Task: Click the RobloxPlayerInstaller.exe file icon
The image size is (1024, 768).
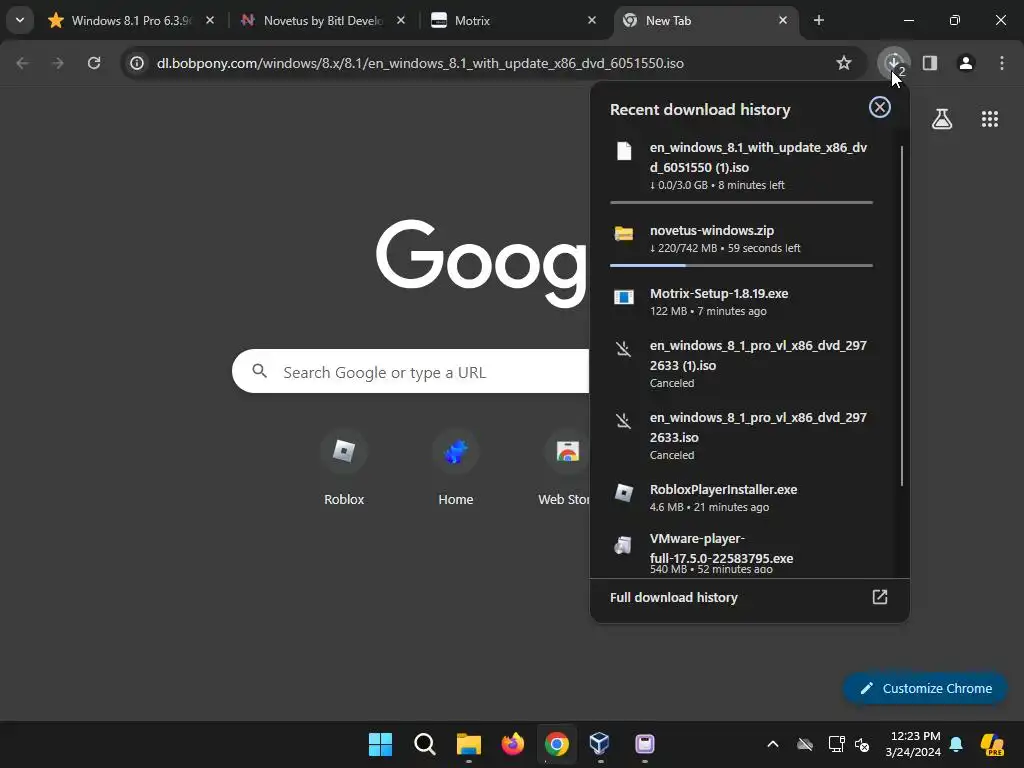Action: (624, 492)
